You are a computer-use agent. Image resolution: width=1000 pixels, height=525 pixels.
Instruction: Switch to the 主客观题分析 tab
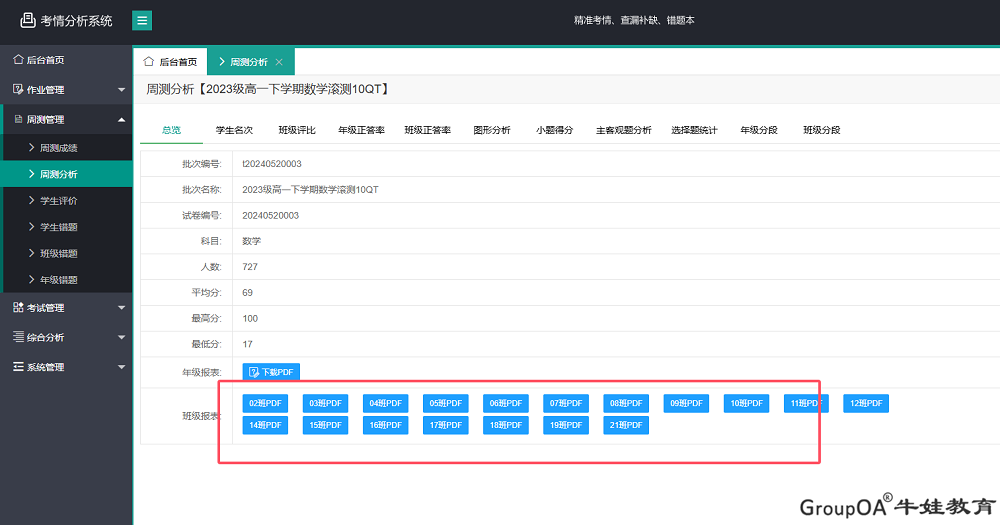tap(623, 130)
